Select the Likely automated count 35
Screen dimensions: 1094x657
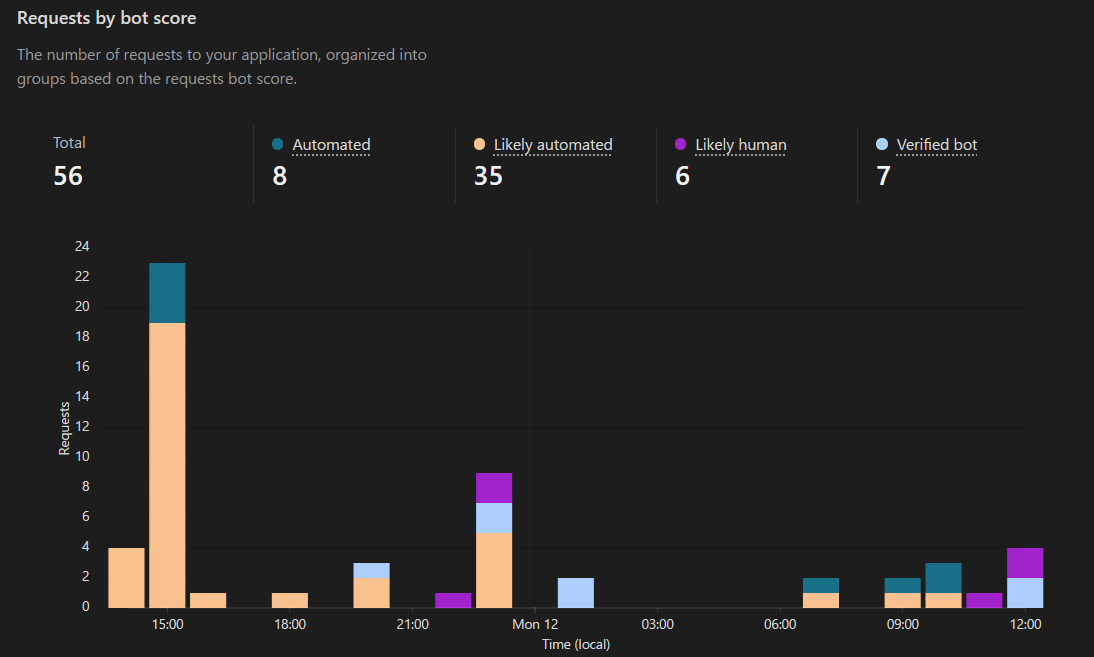tap(488, 176)
